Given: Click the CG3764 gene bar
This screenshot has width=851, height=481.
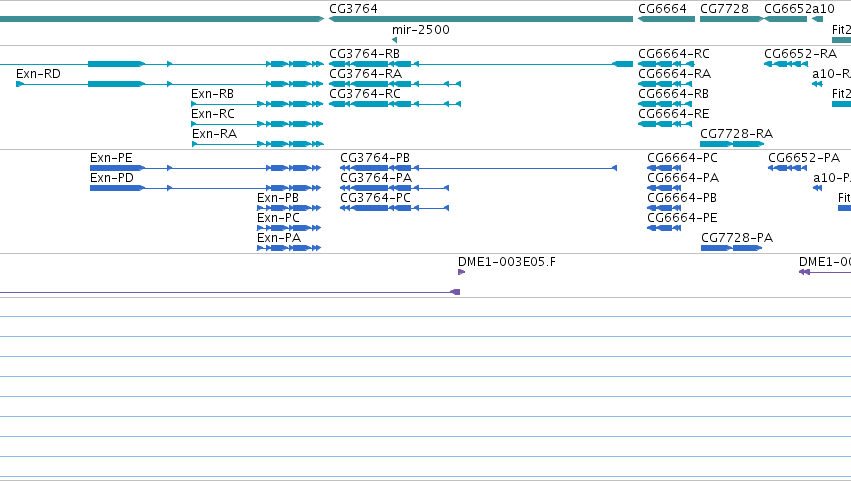Looking at the screenshot, I should 481,19.
